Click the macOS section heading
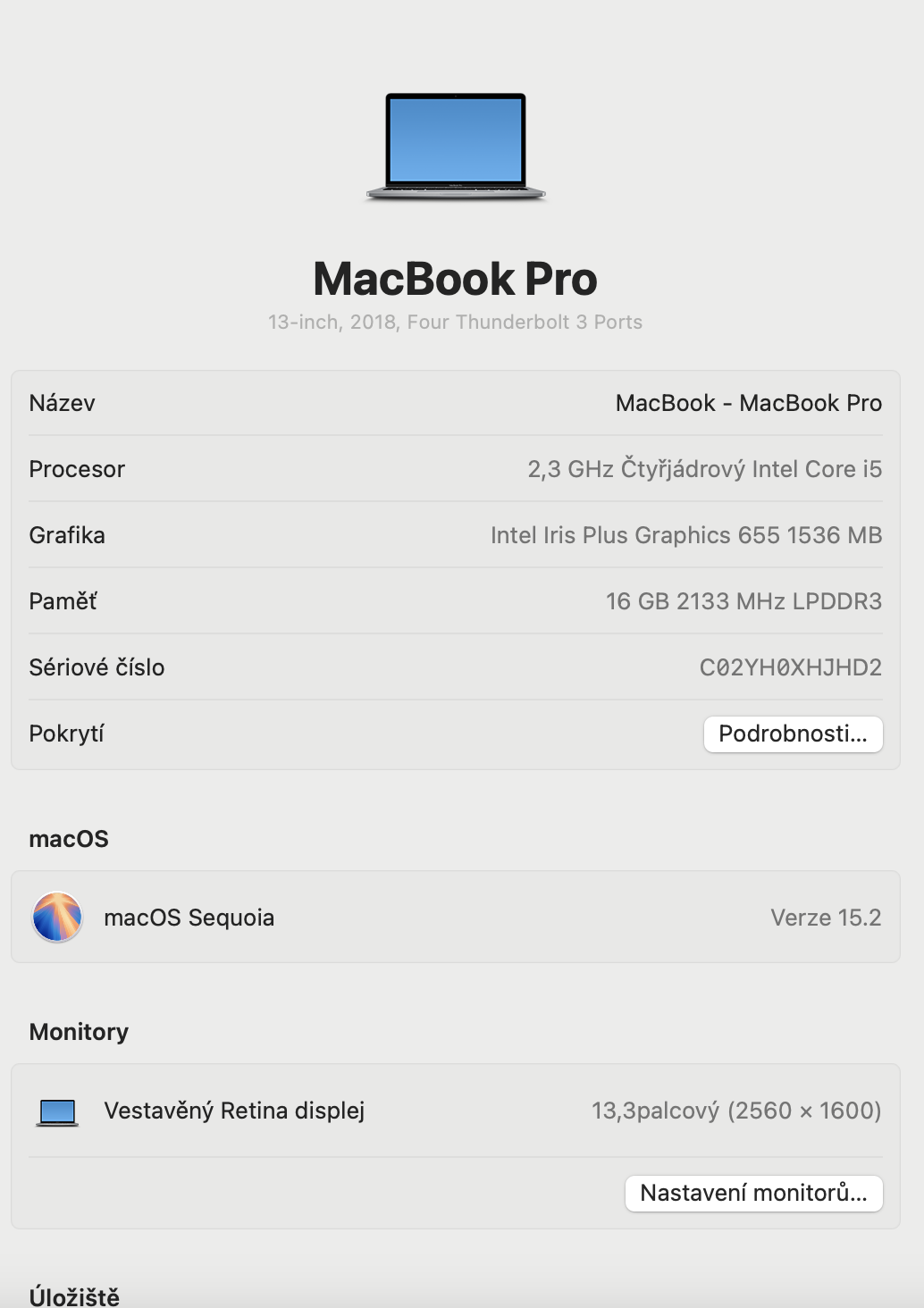Image resolution: width=924 pixels, height=1308 pixels. 69,839
